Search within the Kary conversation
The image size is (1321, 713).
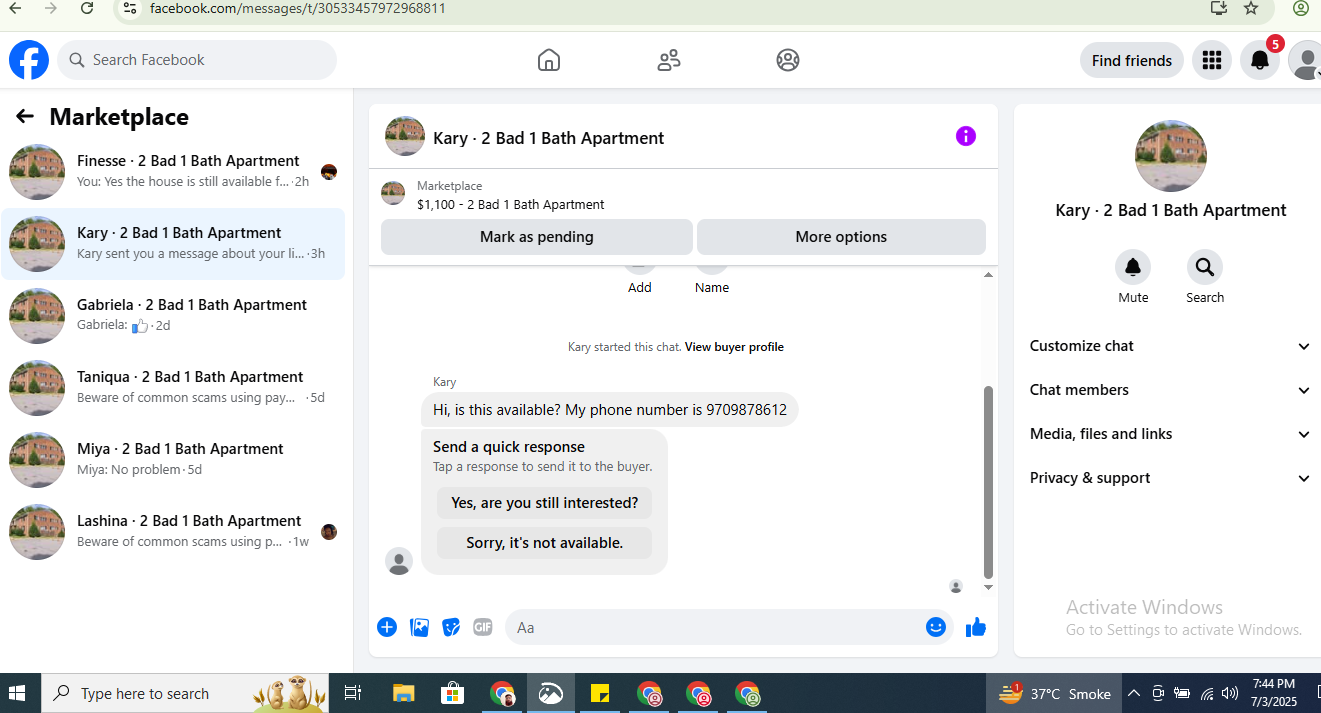click(1205, 267)
